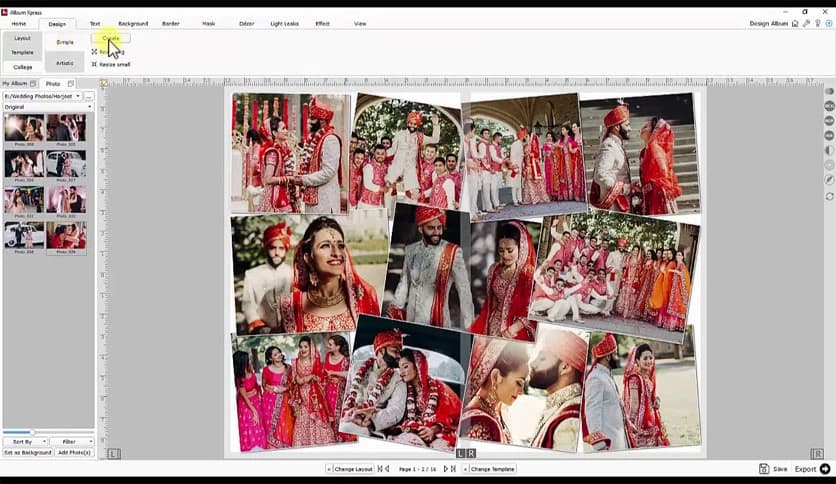The height and width of the screenshot is (484, 836).
Task: Click the pen edit icon on right sidebar
Action: (829, 180)
